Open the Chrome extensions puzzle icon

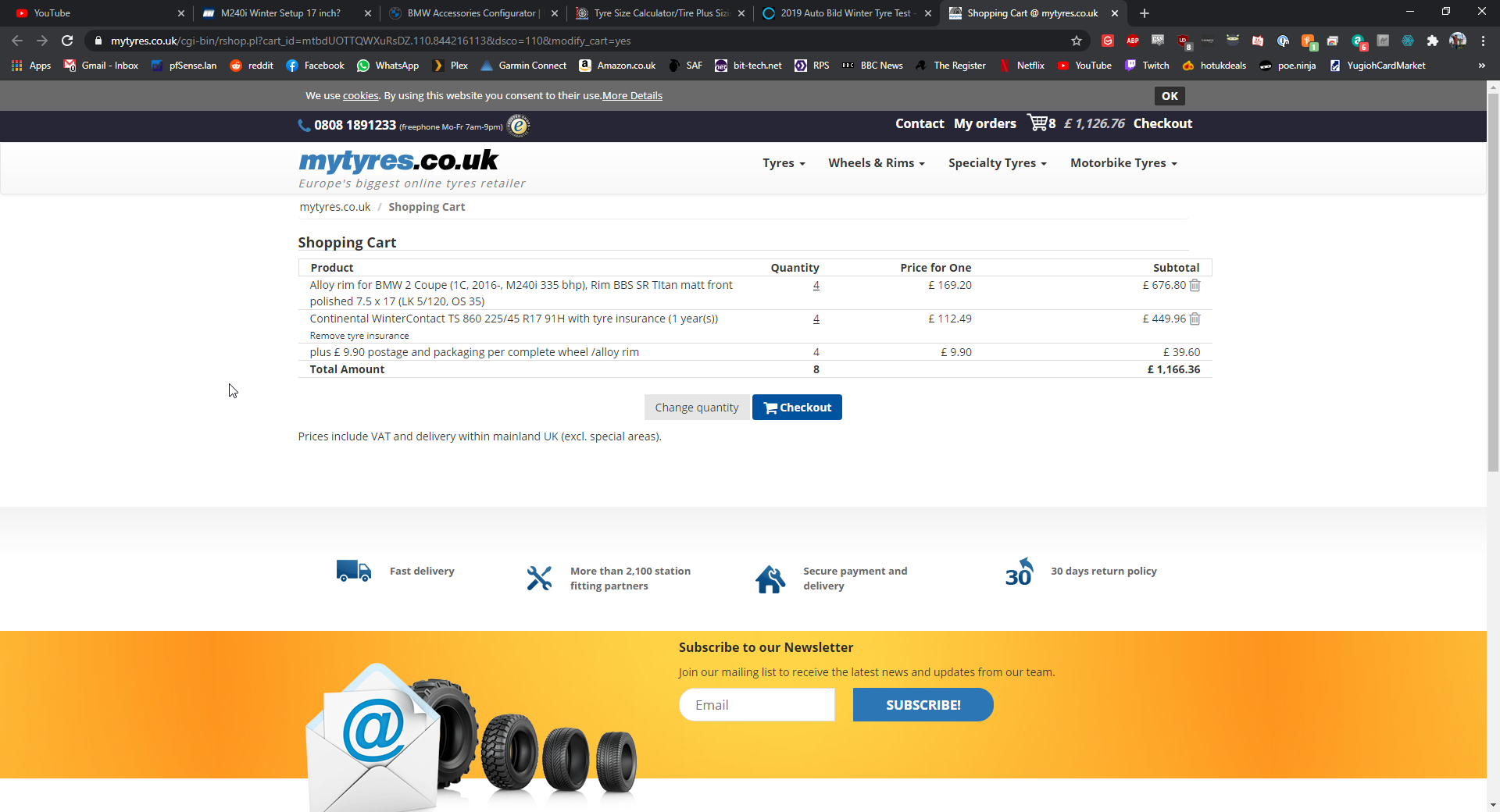pos(1432,41)
